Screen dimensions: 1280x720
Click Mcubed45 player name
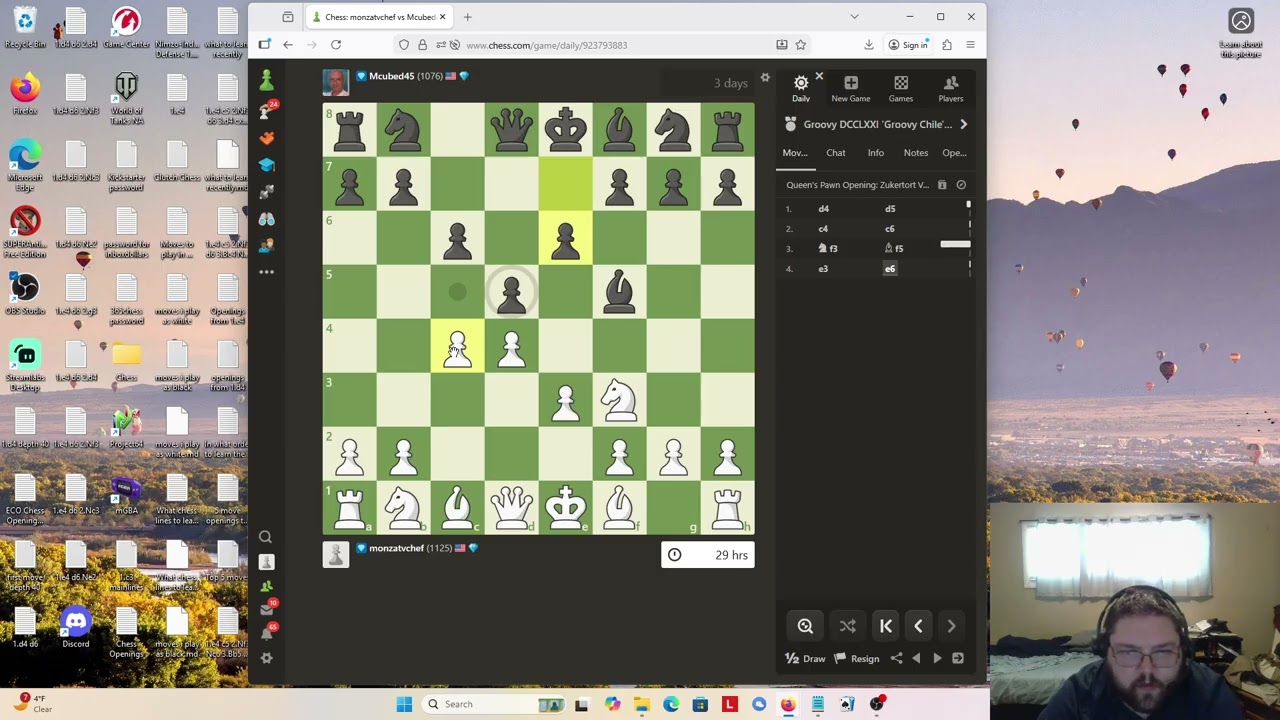coord(391,76)
